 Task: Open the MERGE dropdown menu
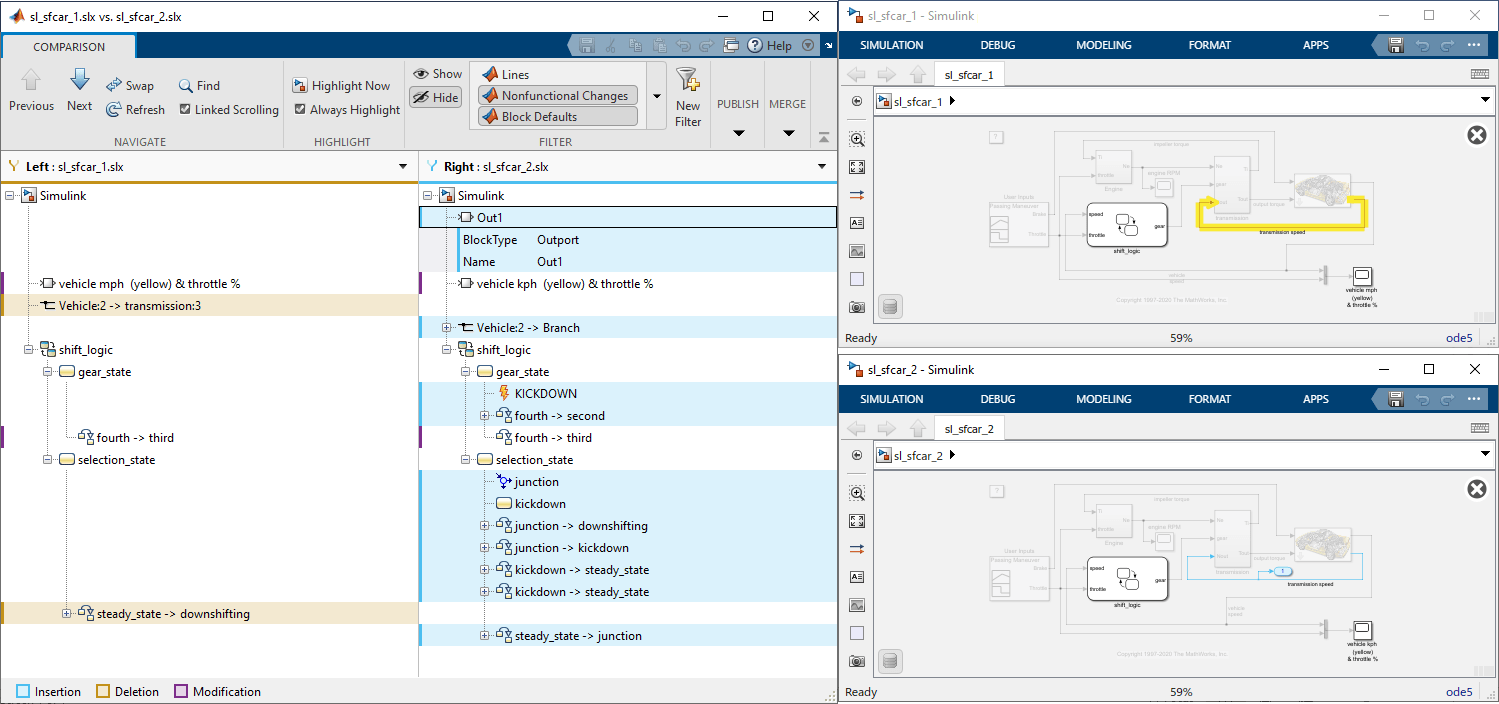(788, 133)
